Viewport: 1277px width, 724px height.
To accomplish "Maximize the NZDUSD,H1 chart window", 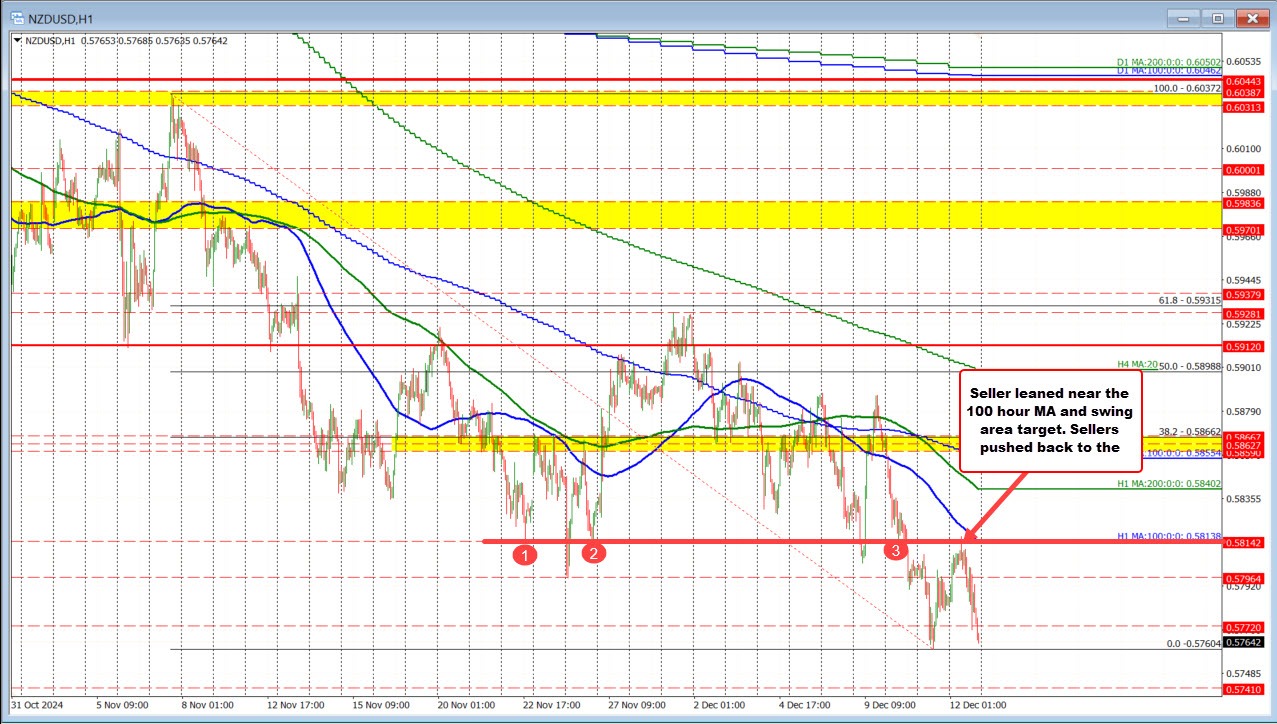I will (x=1217, y=17).
